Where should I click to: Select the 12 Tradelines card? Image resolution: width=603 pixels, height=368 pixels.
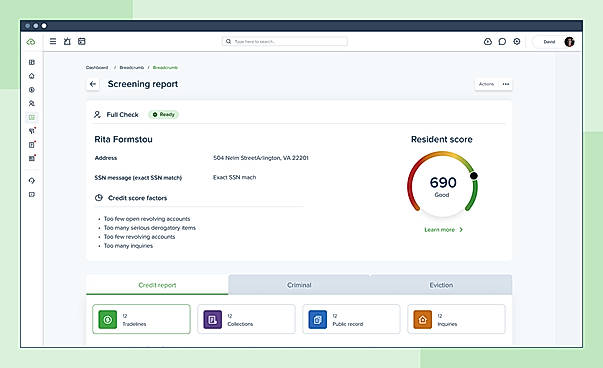click(141, 319)
